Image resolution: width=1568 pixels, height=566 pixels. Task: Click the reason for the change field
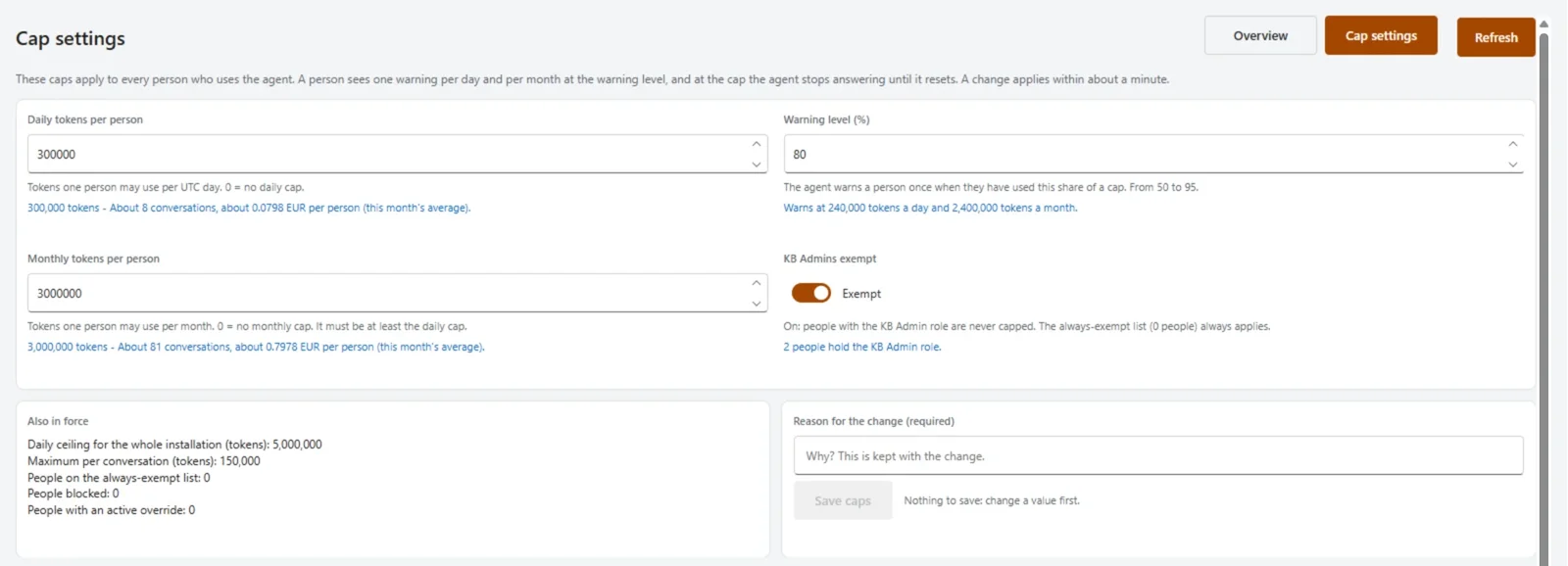coord(1158,455)
